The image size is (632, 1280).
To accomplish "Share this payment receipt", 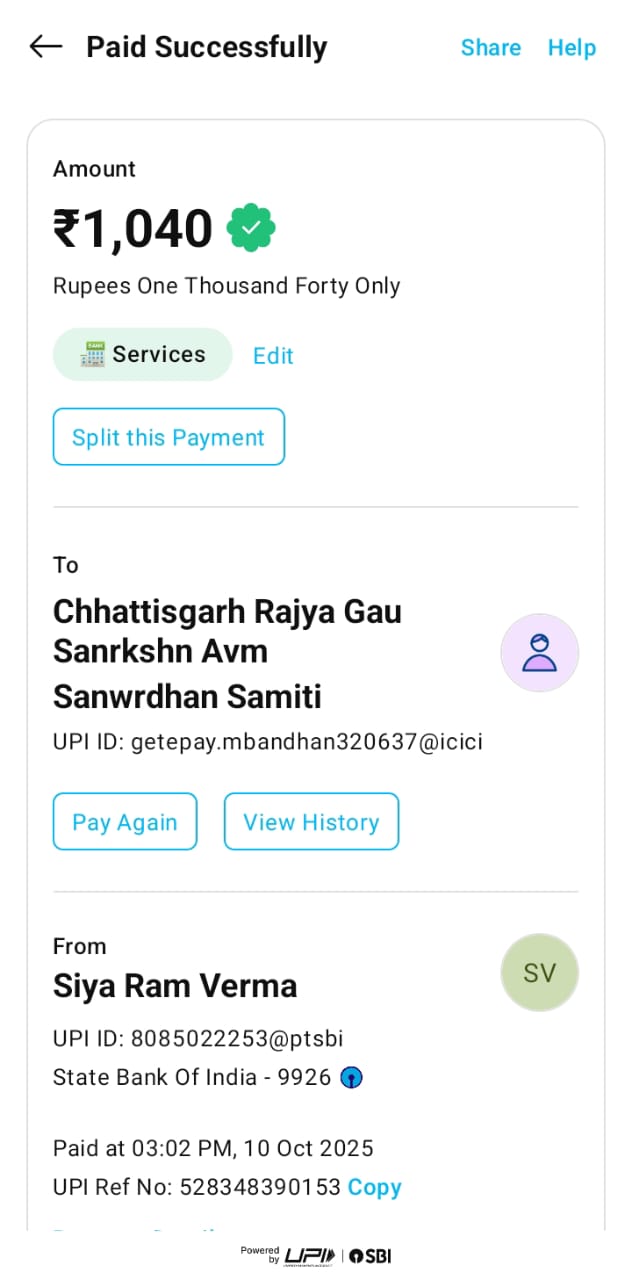I will (x=490, y=48).
